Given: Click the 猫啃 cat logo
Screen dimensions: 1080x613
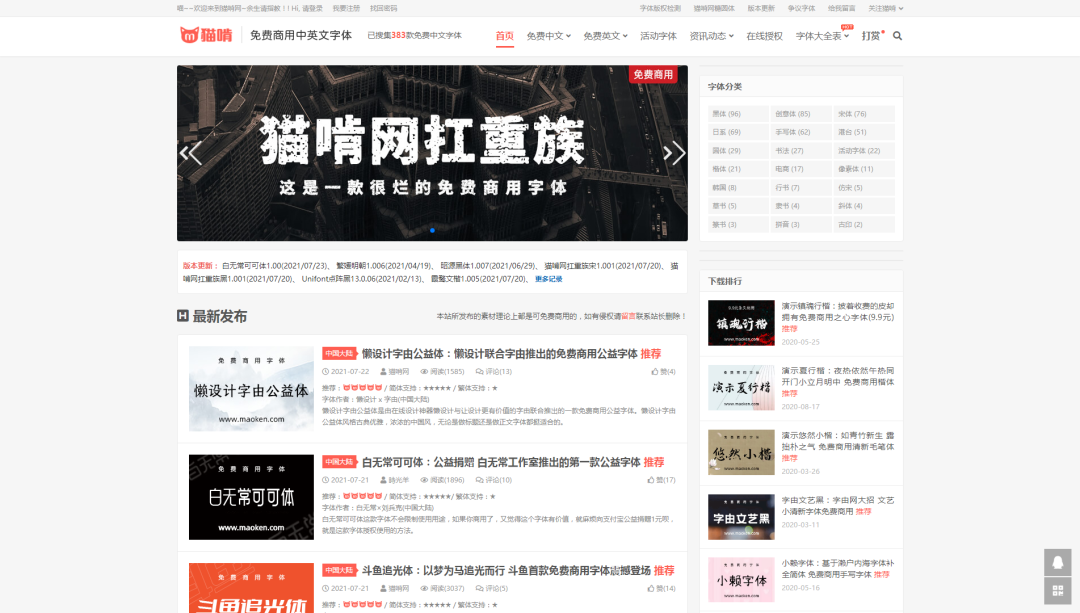Looking at the screenshot, I should (x=206, y=35).
